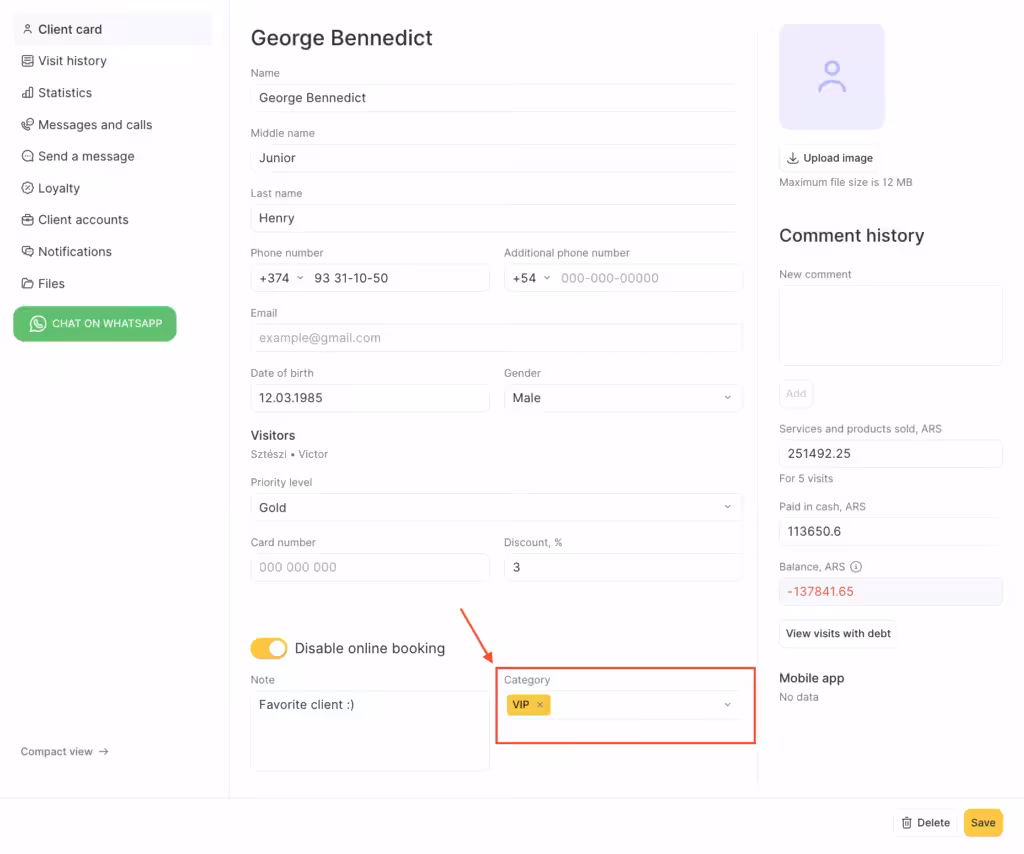This screenshot has height=854, width=1024.
Task: Click the Notifications bell icon
Action: pyautogui.click(x=28, y=252)
